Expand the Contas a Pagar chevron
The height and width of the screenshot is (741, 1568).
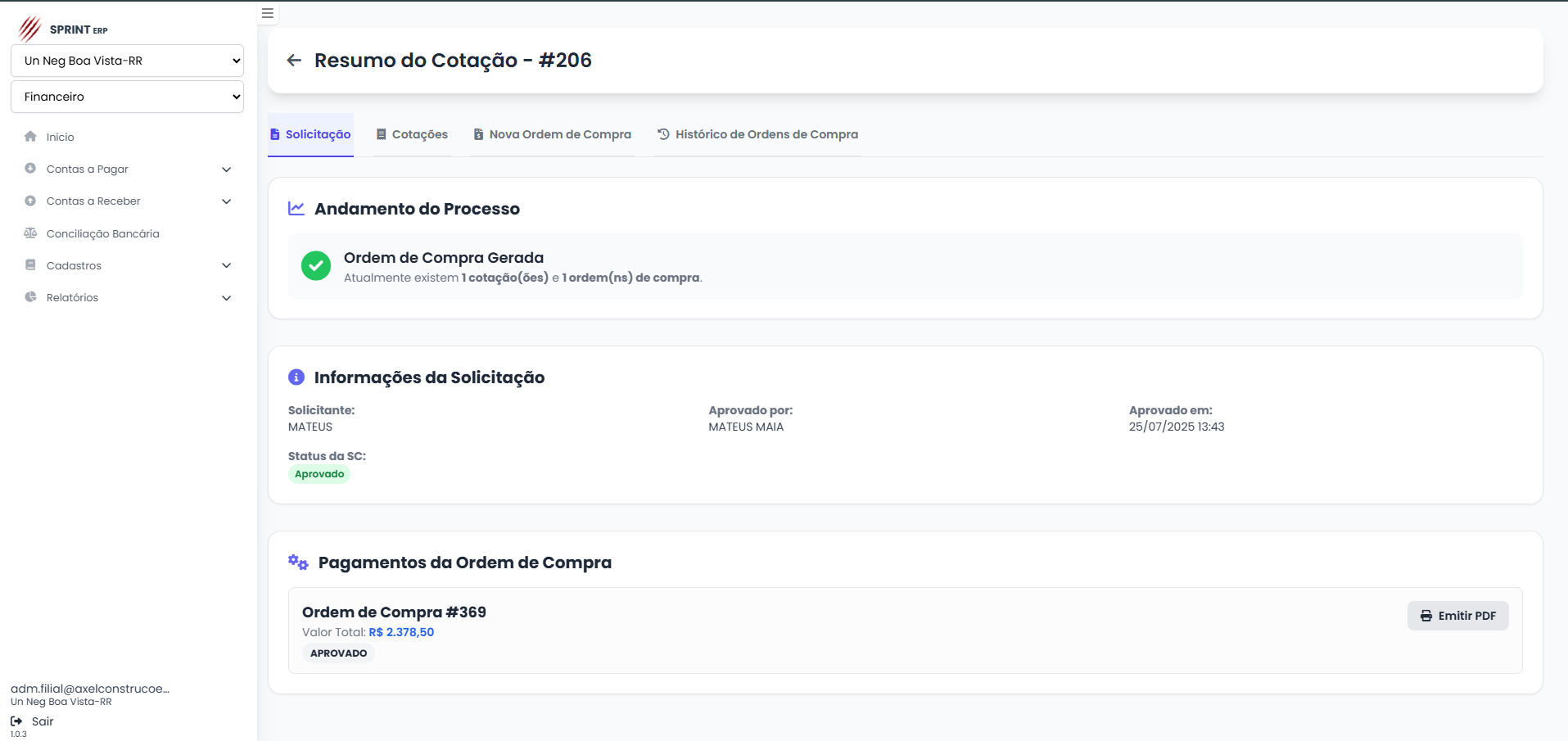[227, 169]
